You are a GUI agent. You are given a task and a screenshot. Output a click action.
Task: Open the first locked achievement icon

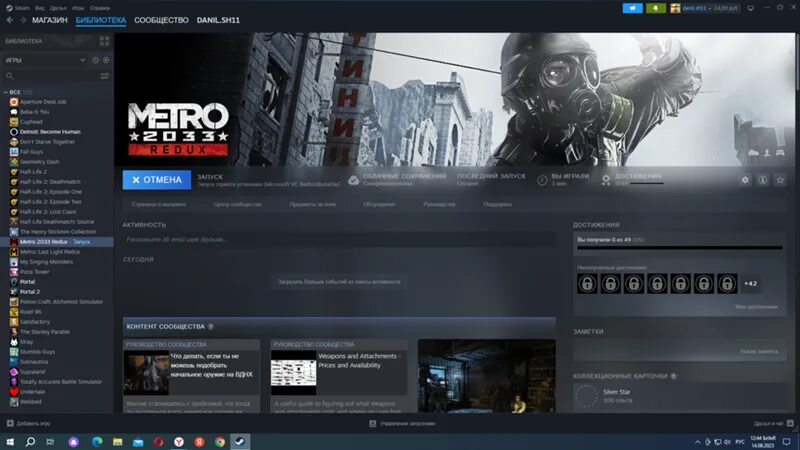[x=587, y=284]
